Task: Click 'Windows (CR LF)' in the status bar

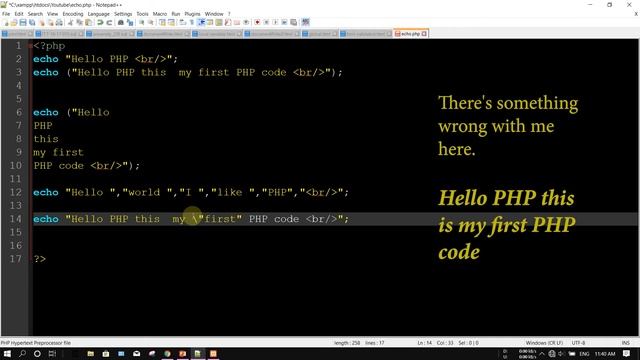Action: tap(544, 343)
